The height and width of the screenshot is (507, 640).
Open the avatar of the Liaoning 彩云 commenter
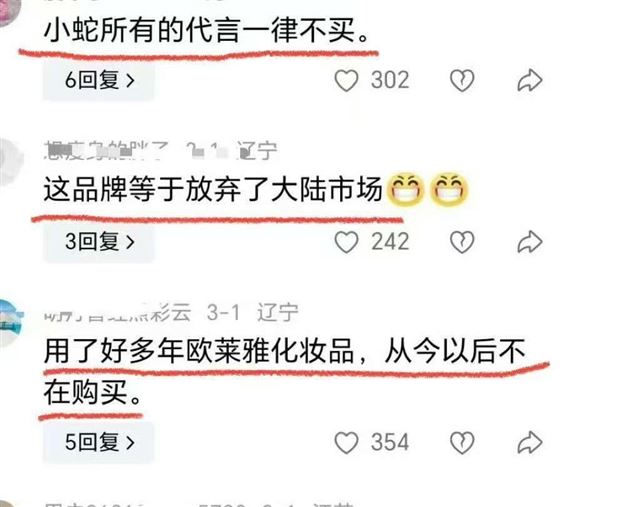click(9, 322)
